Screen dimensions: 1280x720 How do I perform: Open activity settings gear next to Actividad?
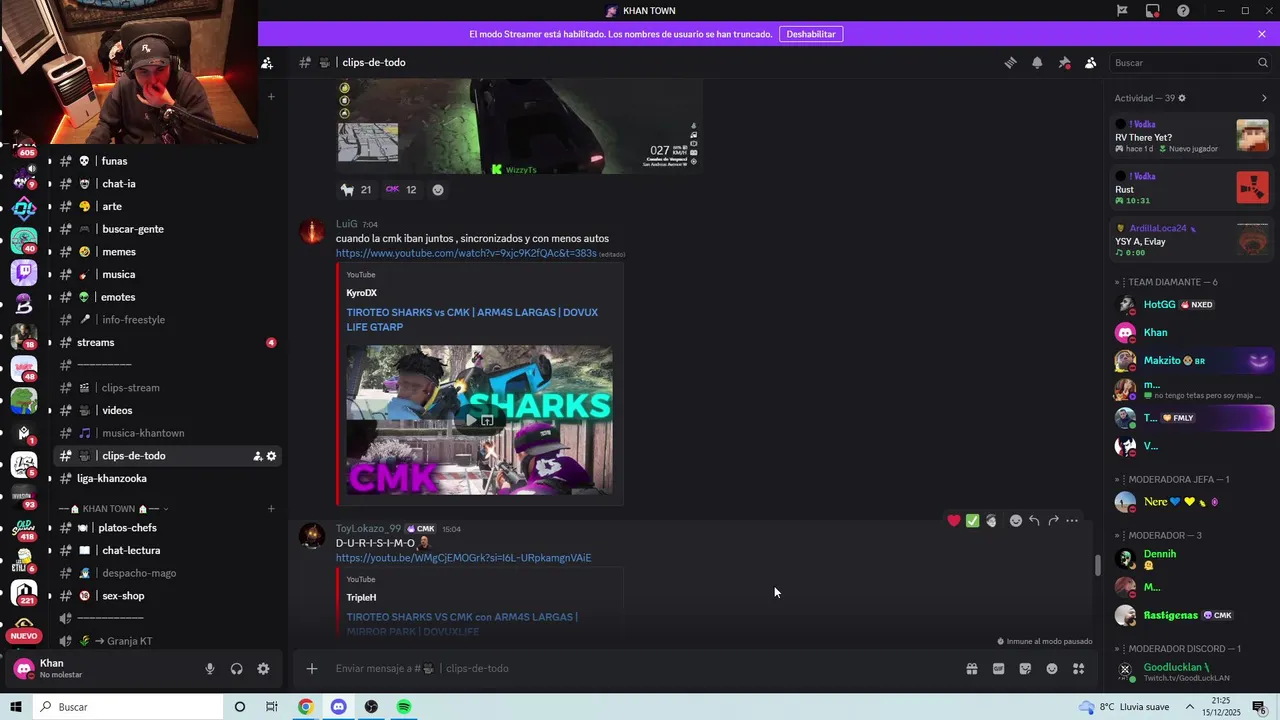[x=1182, y=98]
